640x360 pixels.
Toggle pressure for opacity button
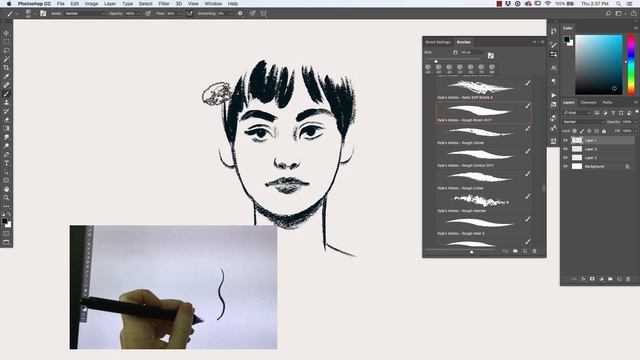148,13
